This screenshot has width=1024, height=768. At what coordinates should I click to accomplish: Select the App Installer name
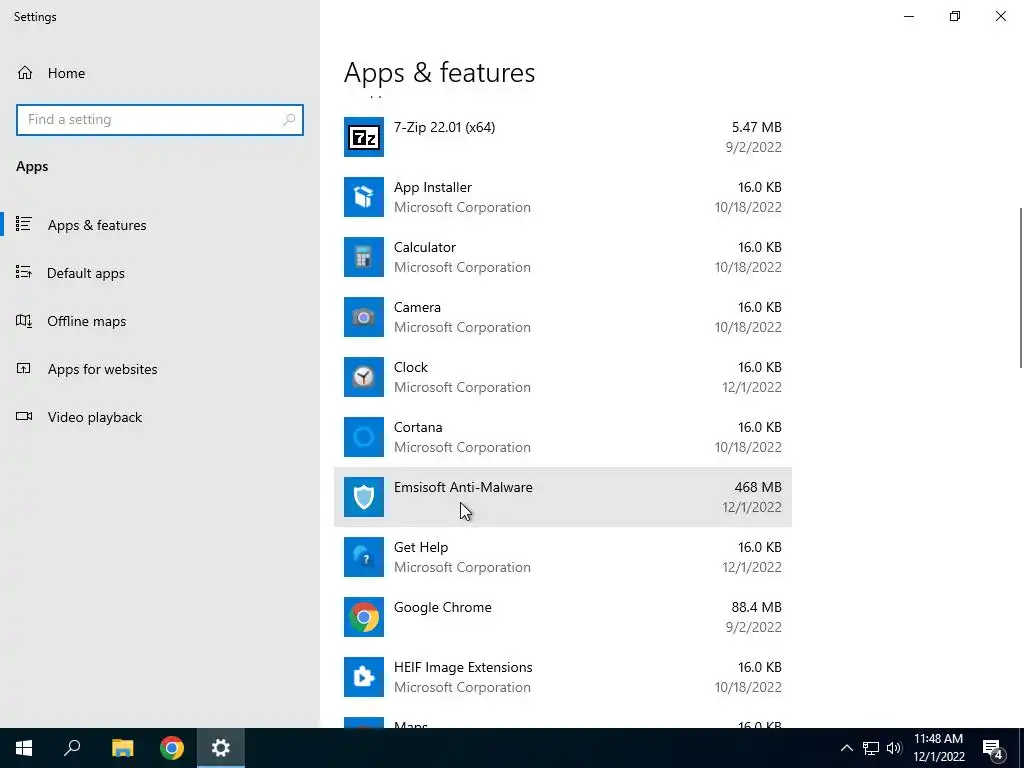[432, 187]
